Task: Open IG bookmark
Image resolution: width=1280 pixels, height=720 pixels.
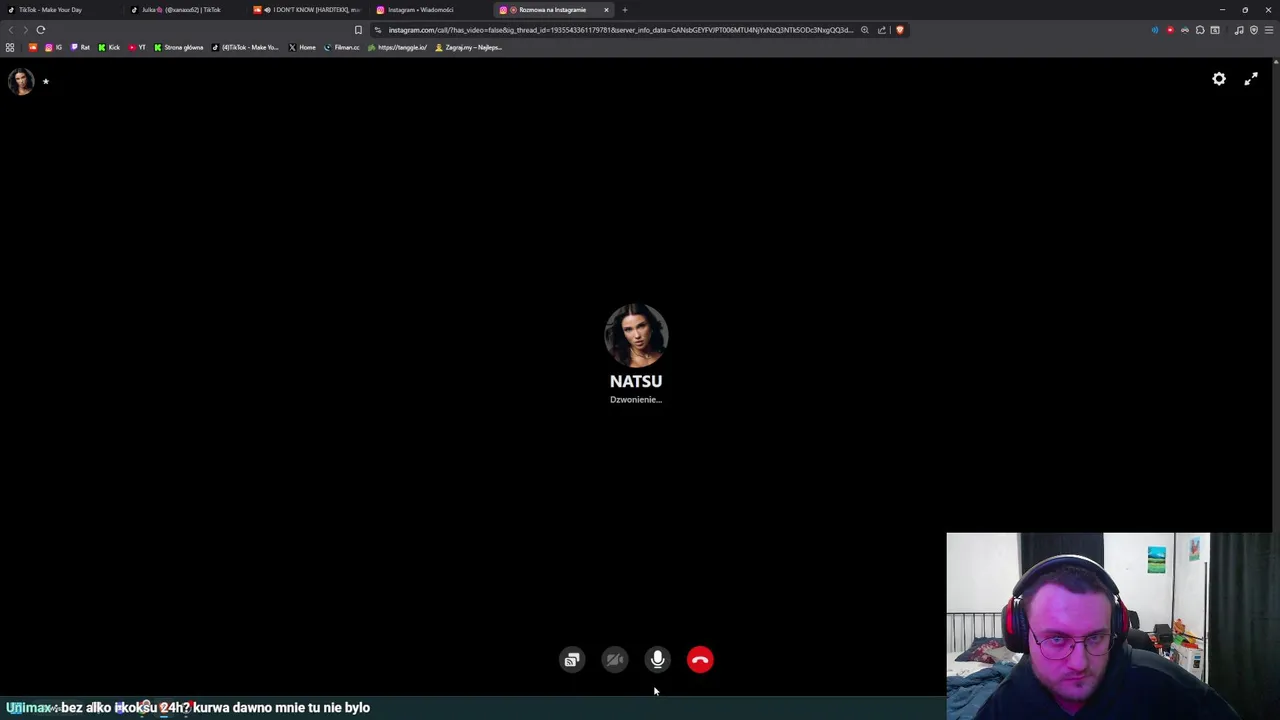Action: tap(53, 47)
